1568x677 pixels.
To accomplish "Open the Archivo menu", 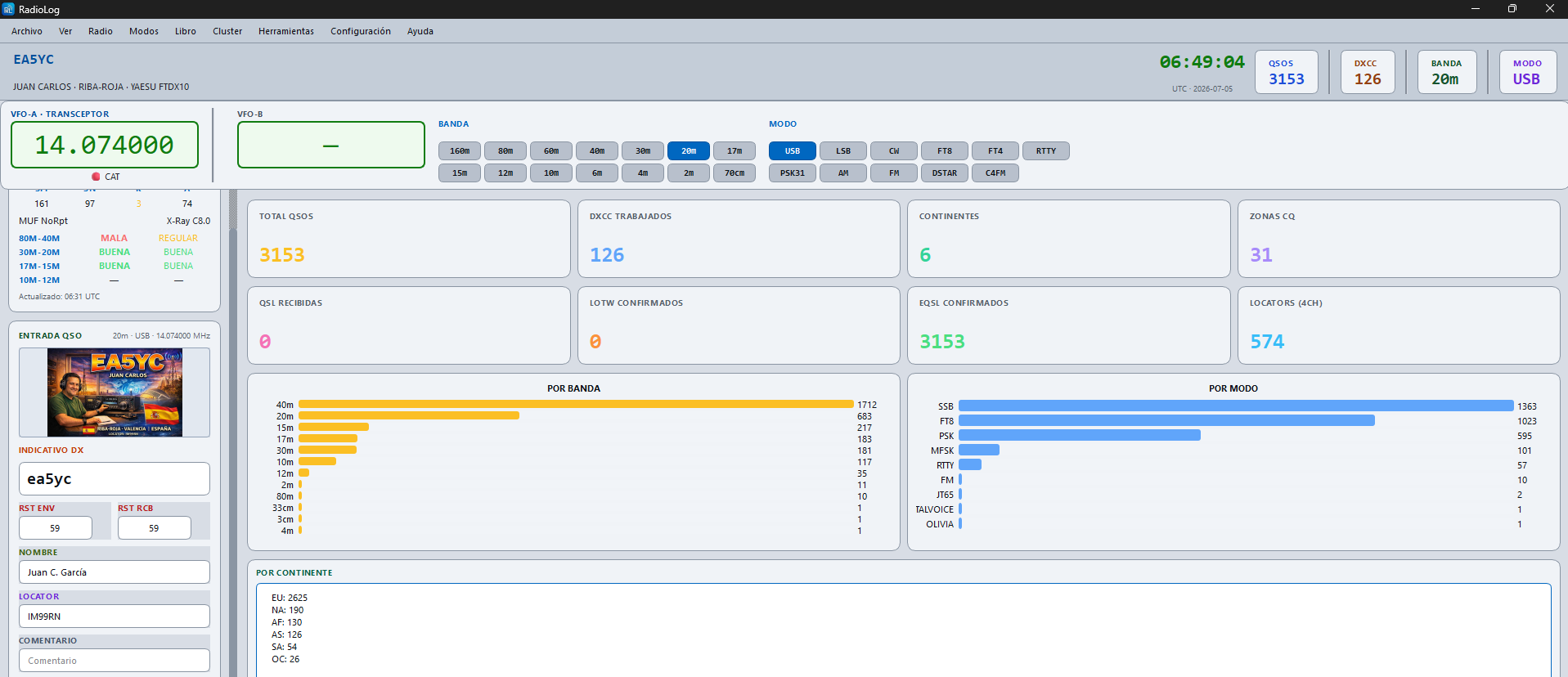I will (x=27, y=31).
